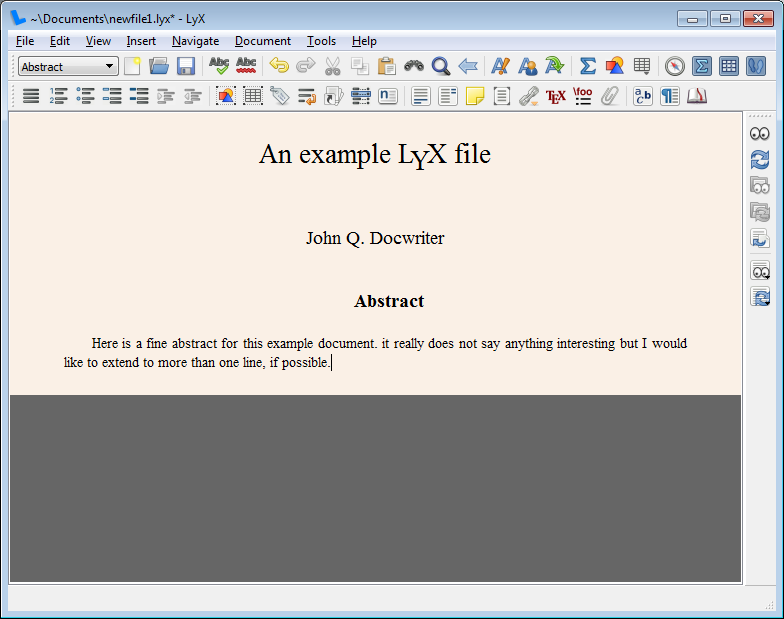The image size is (784, 619).
Task: Paste from clipboard icon
Action: (386, 66)
